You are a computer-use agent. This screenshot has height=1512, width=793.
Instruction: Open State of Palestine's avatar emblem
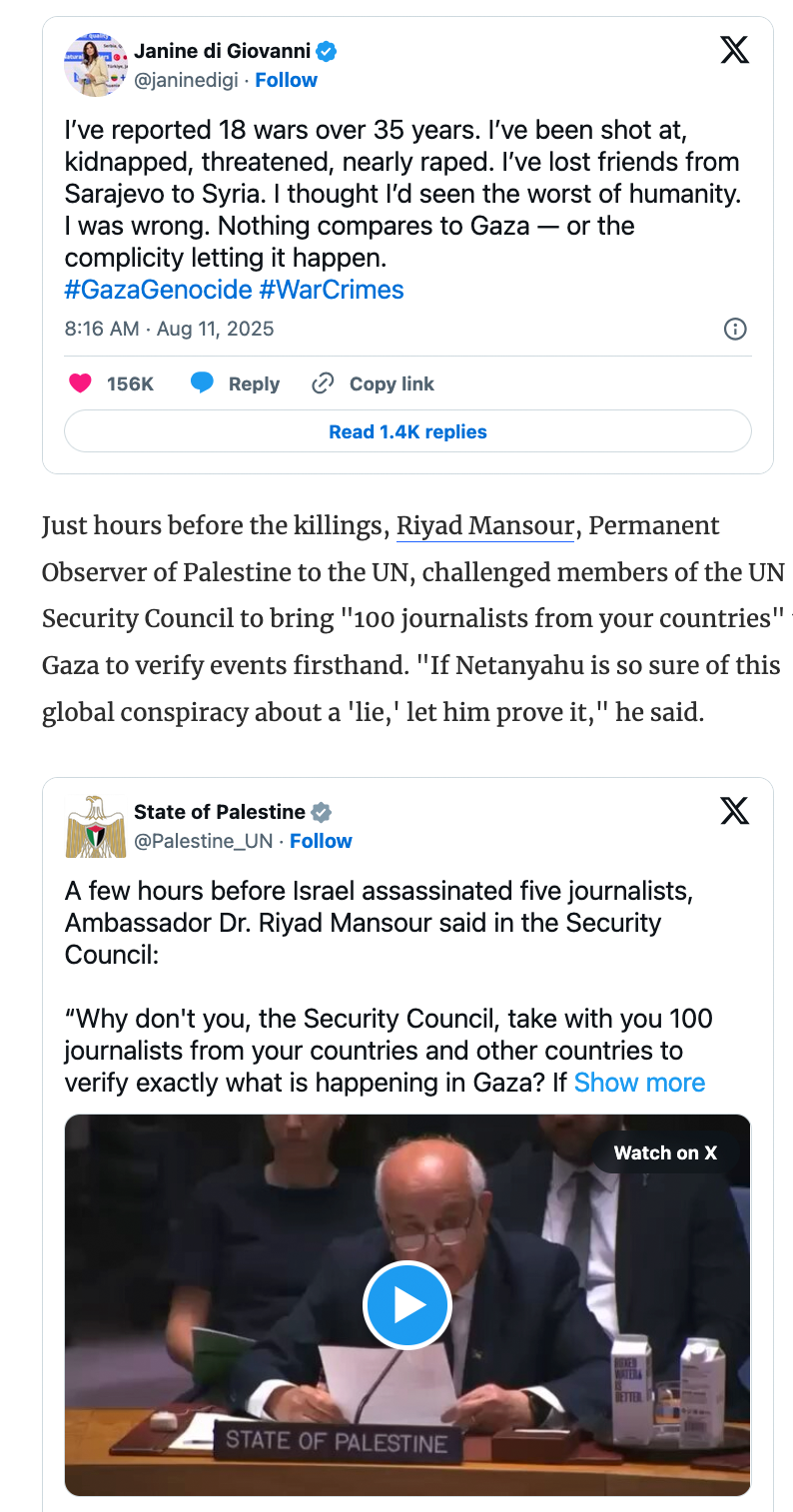click(x=96, y=826)
